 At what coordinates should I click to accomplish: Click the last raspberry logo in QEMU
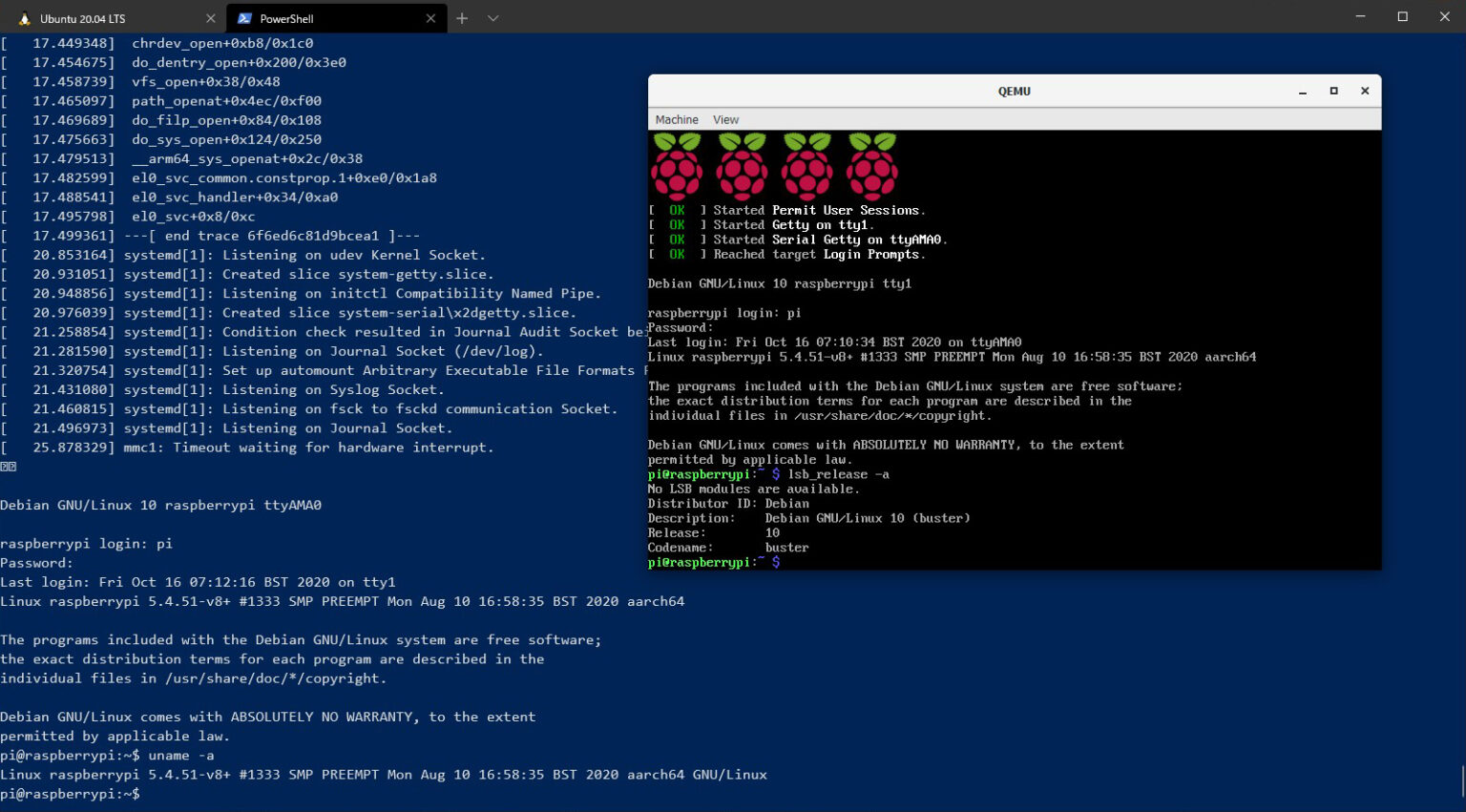[872, 166]
